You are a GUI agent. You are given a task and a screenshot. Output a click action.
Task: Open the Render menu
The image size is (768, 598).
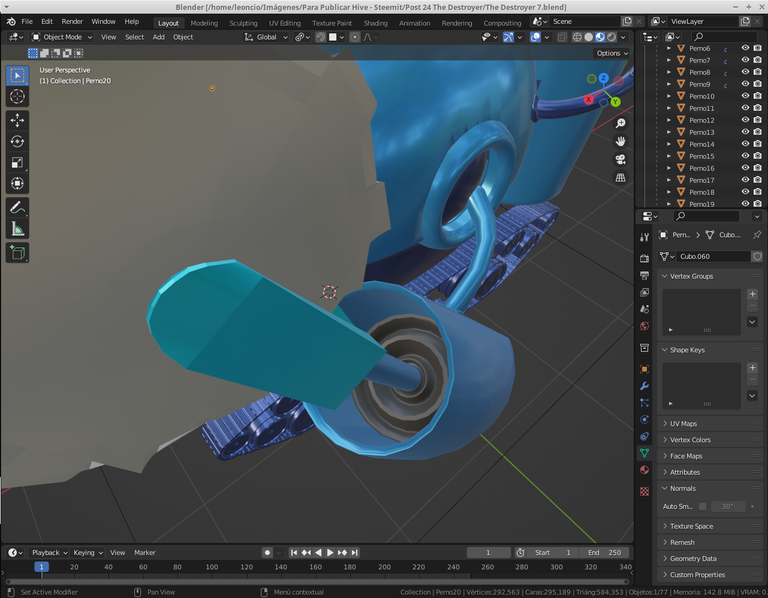[x=72, y=22]
